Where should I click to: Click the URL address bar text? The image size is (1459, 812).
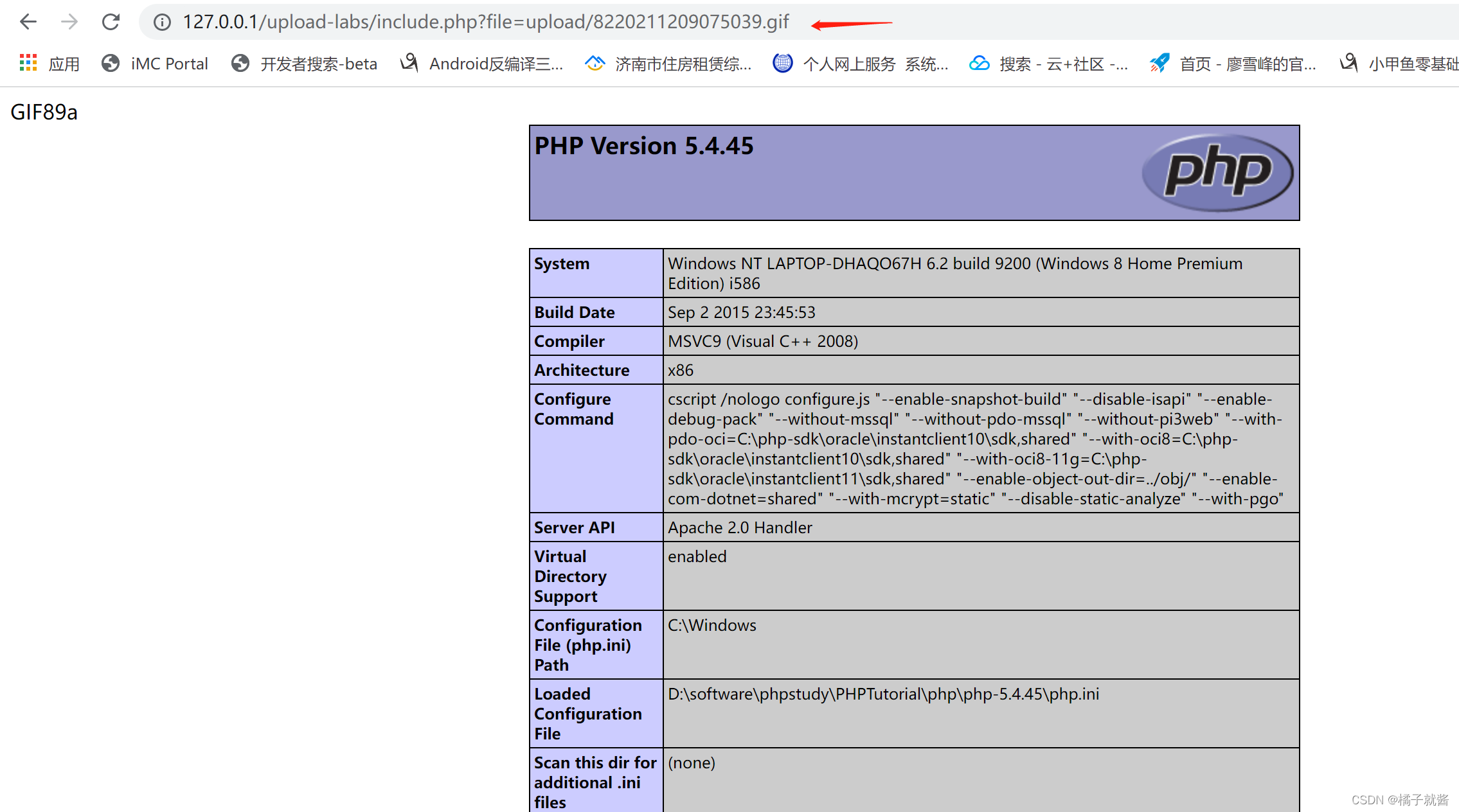(485, 22)
